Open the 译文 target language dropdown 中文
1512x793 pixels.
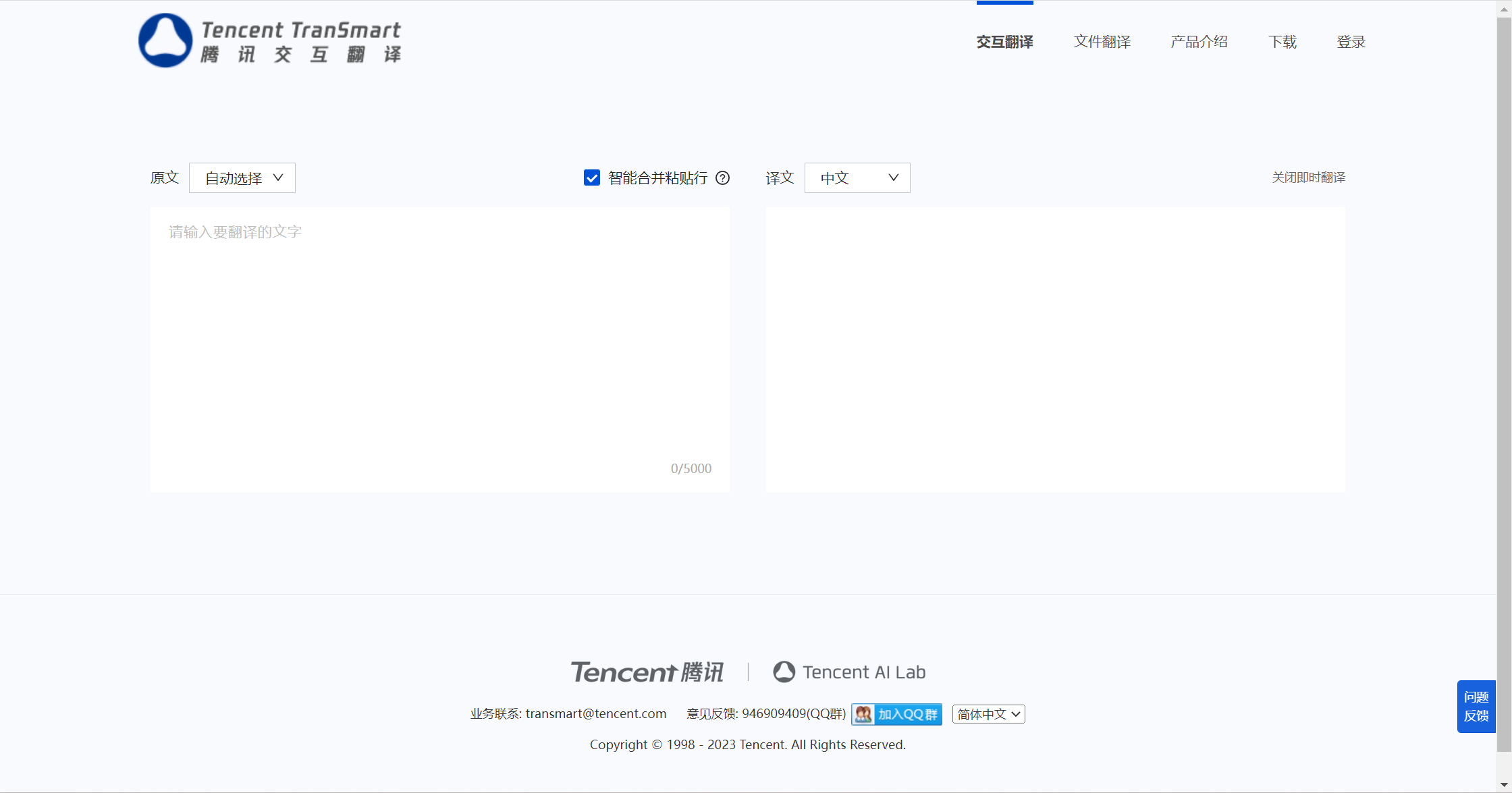(857, 177)
